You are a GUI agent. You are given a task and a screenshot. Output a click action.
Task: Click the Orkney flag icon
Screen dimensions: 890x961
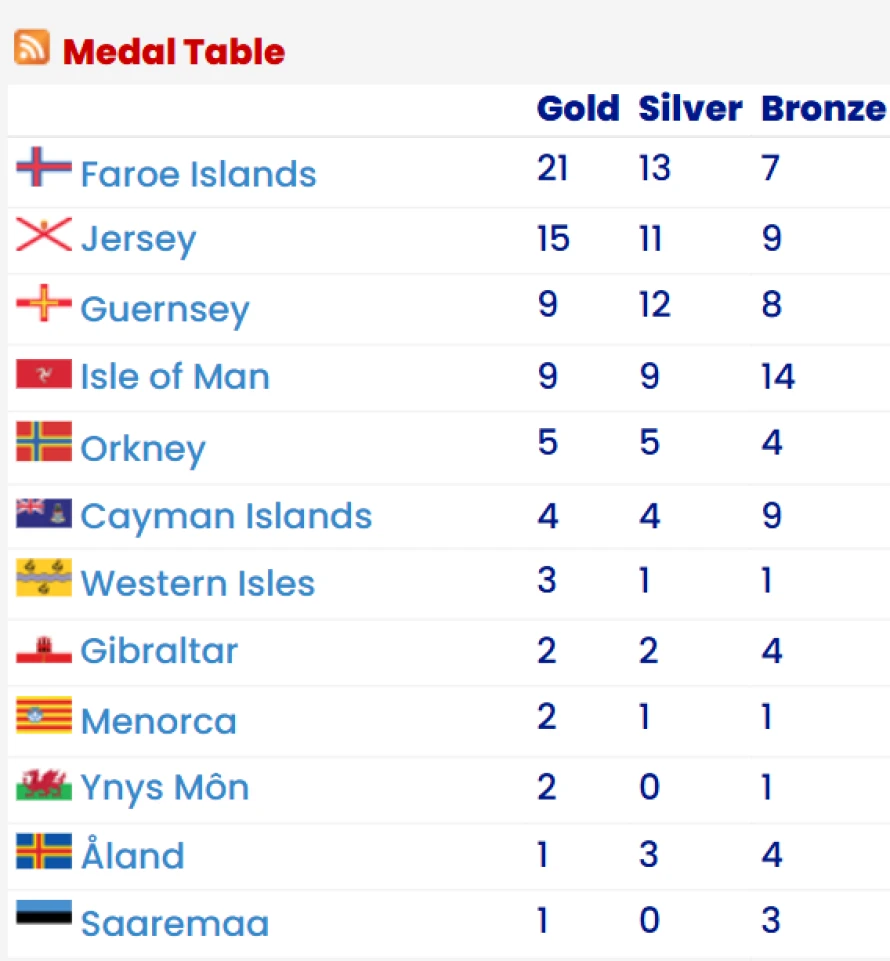click(x=44, y=441)
